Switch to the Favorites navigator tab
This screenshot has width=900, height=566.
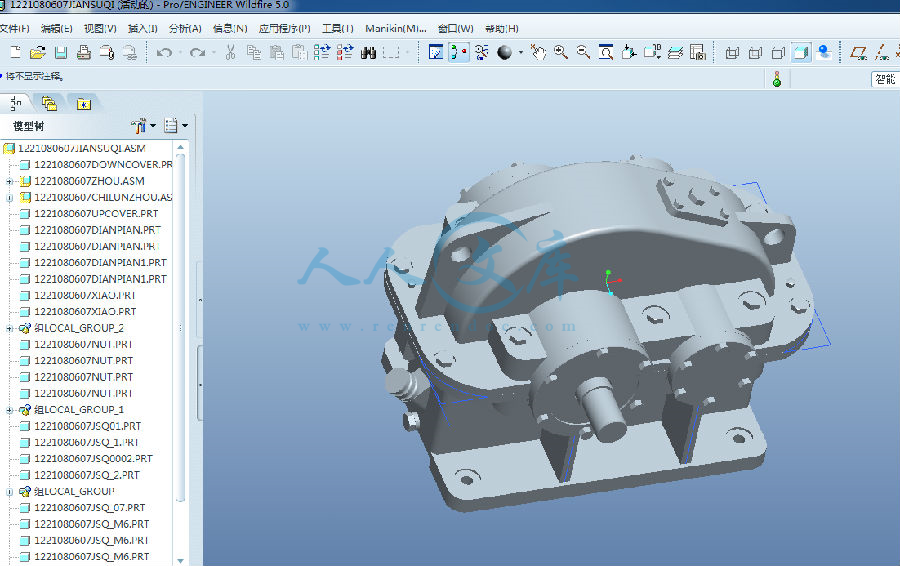82,102
